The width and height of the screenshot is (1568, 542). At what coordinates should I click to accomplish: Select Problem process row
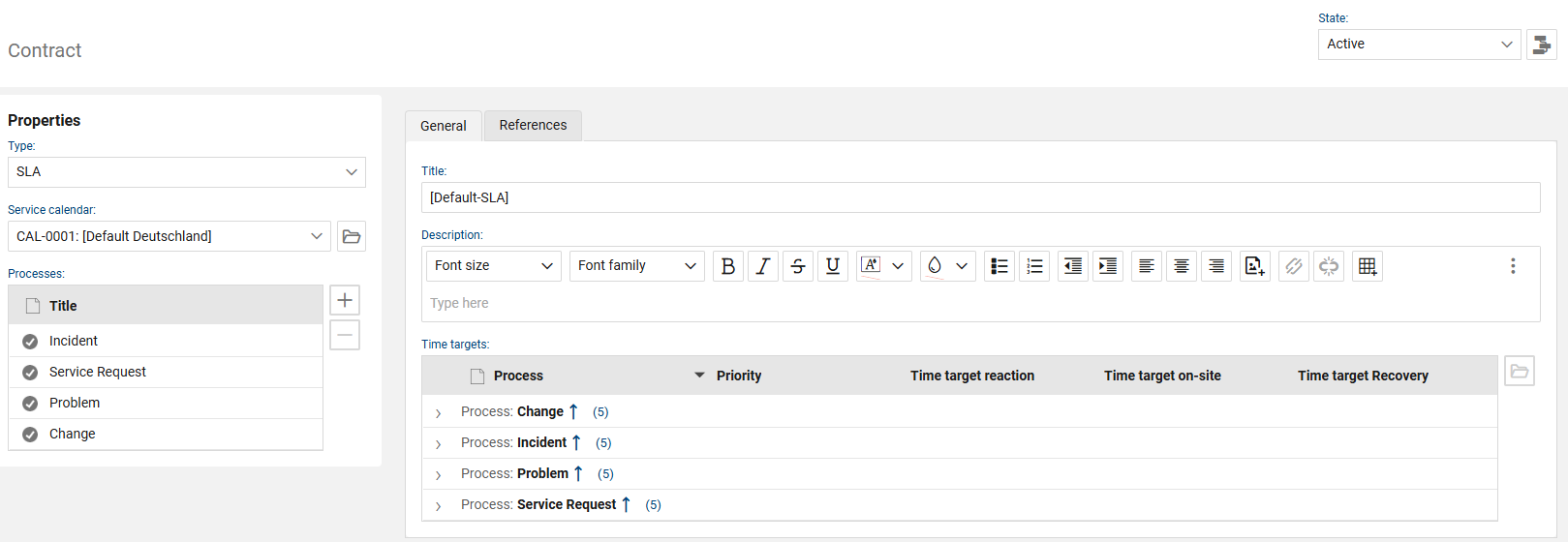tap(166, 403)
